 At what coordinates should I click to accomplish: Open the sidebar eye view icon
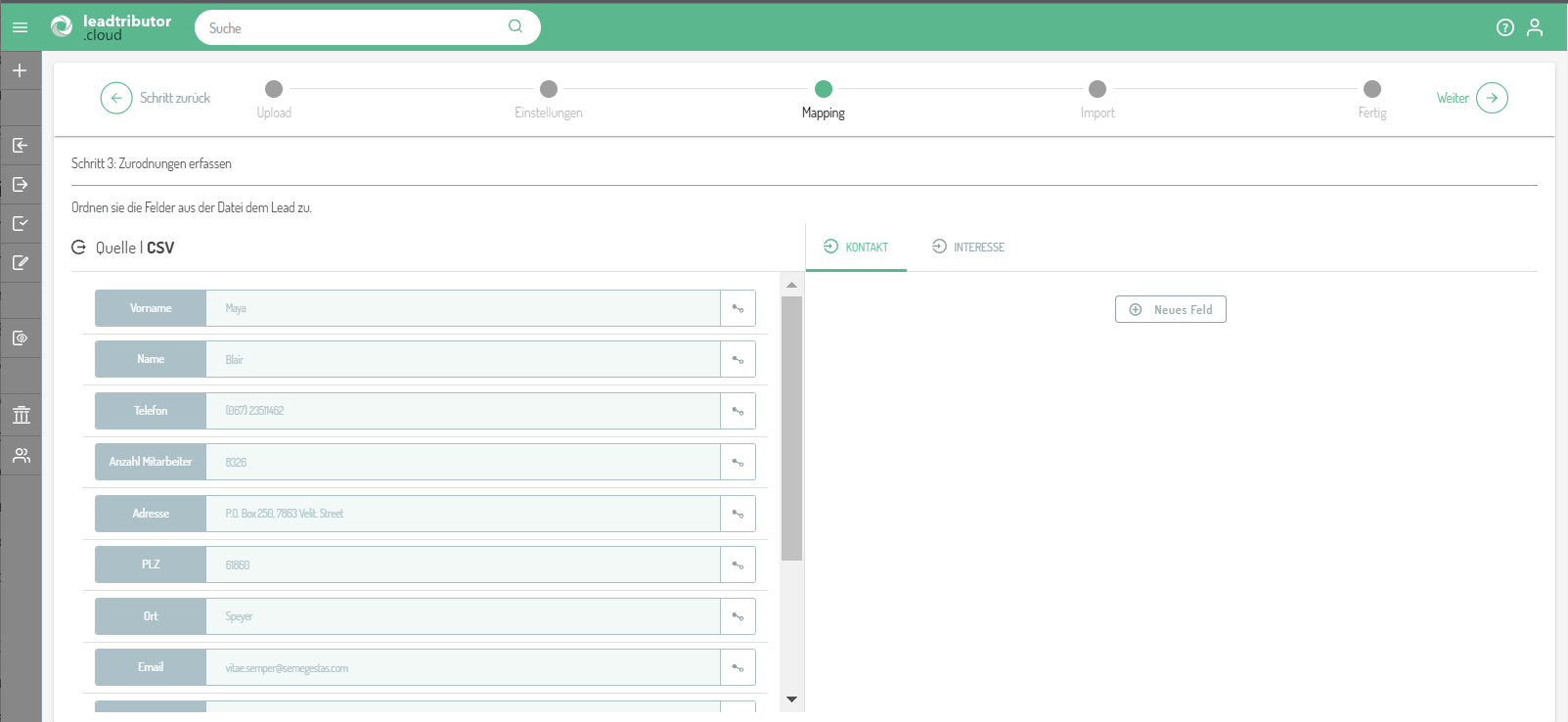pos(20,338)
